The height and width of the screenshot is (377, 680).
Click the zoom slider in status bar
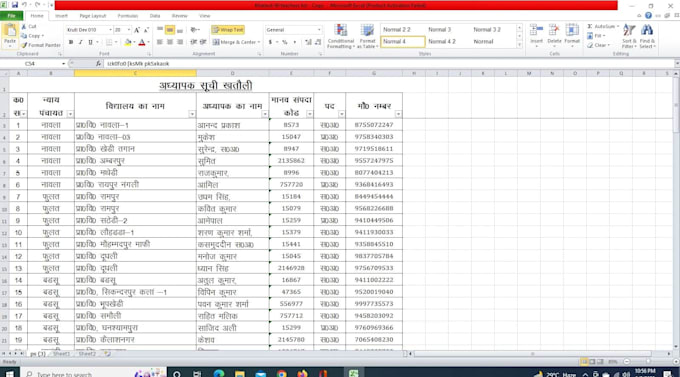(x=647, y=361)
